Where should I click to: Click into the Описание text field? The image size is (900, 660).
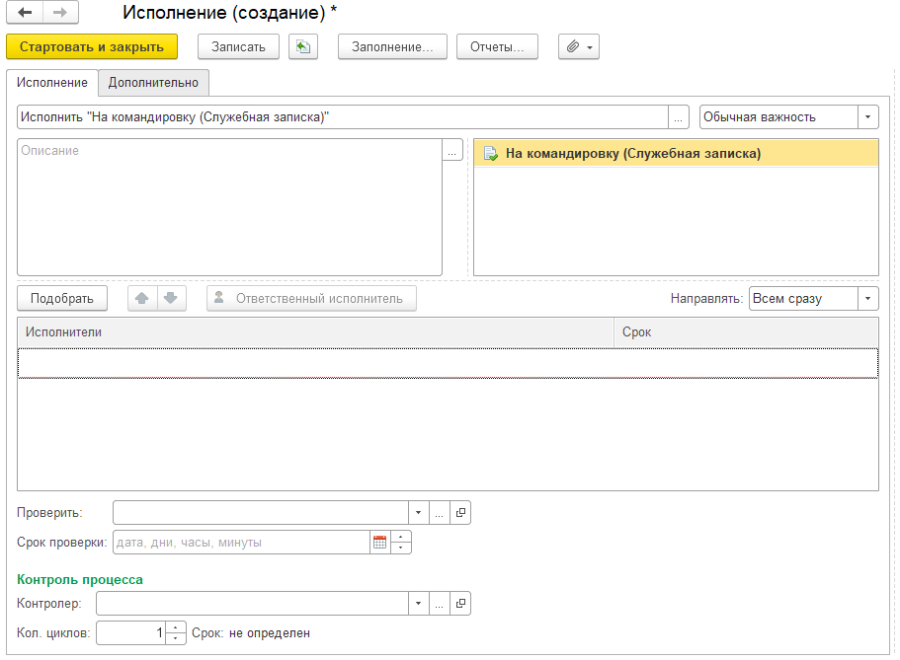click(229, 207)
